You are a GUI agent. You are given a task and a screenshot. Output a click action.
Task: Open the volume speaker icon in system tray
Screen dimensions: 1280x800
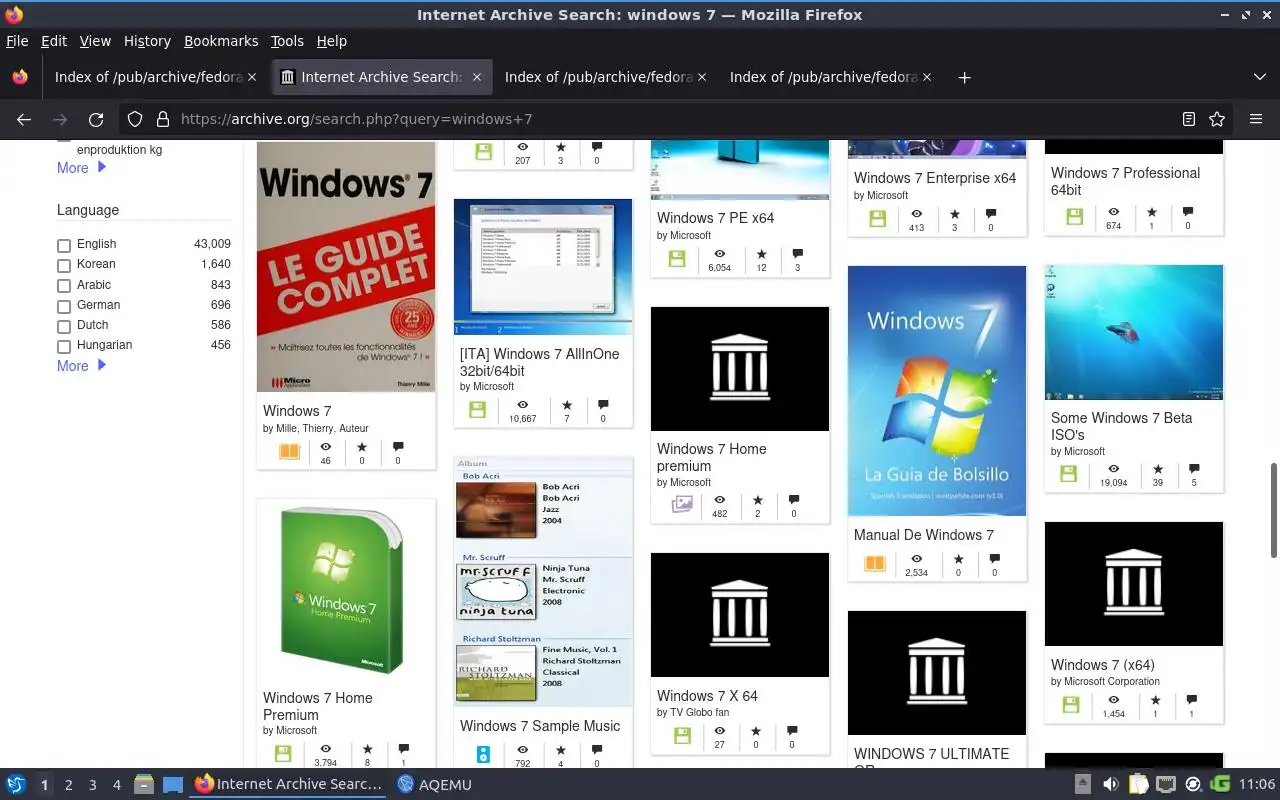[1110, 784]
